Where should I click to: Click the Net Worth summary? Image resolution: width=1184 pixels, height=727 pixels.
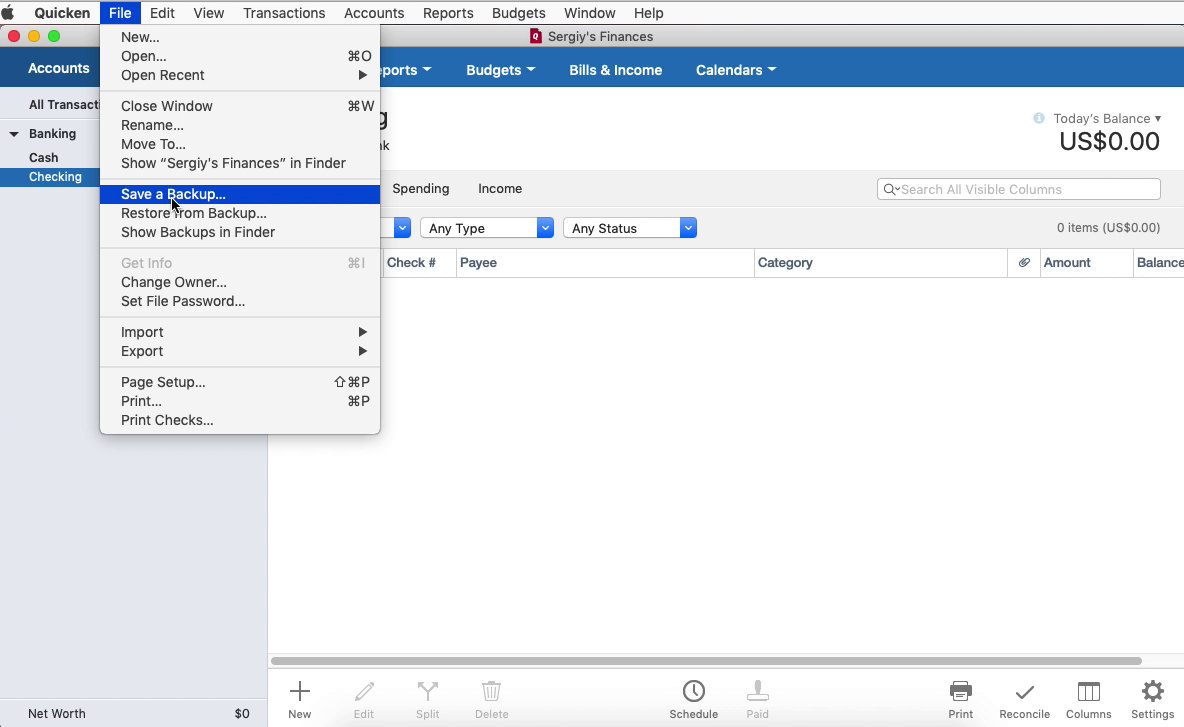coord(134,713)
